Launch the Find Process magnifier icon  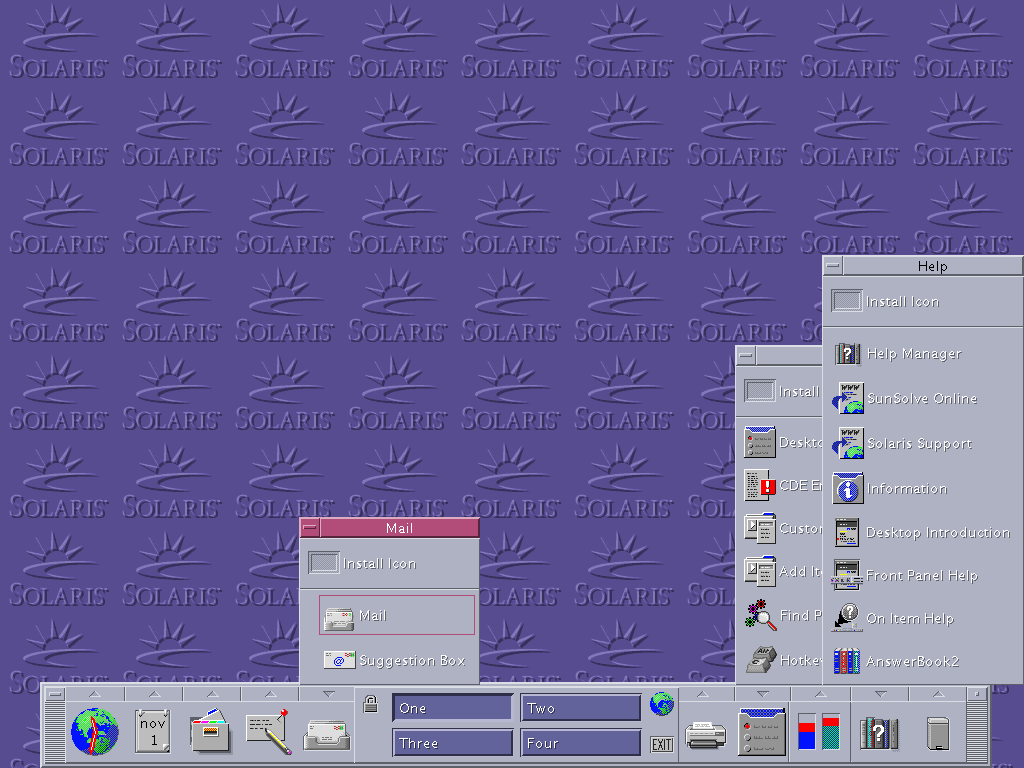pyautogui.click(x=783, y=615)
